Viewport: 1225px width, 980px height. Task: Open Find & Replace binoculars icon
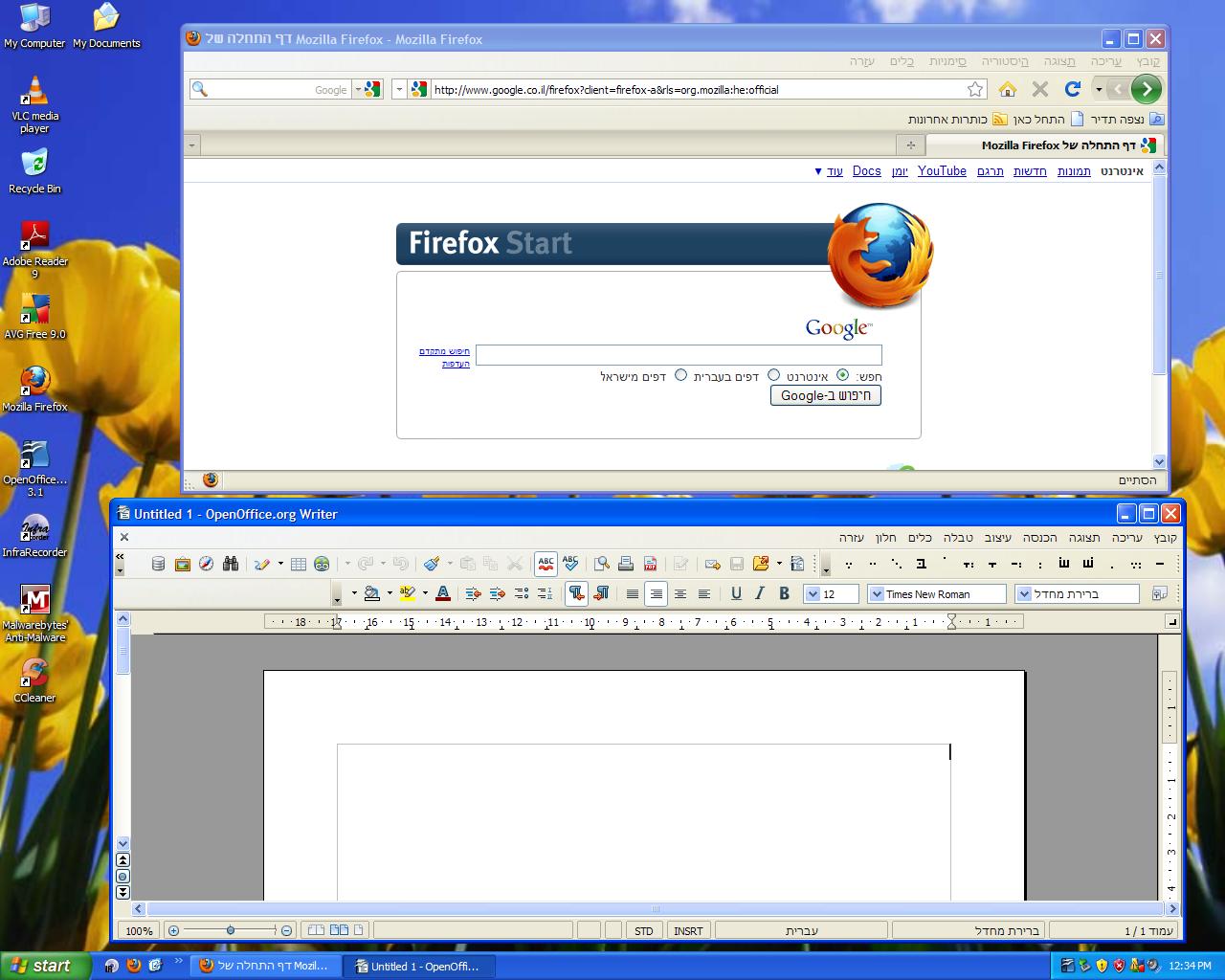point(231,564)
